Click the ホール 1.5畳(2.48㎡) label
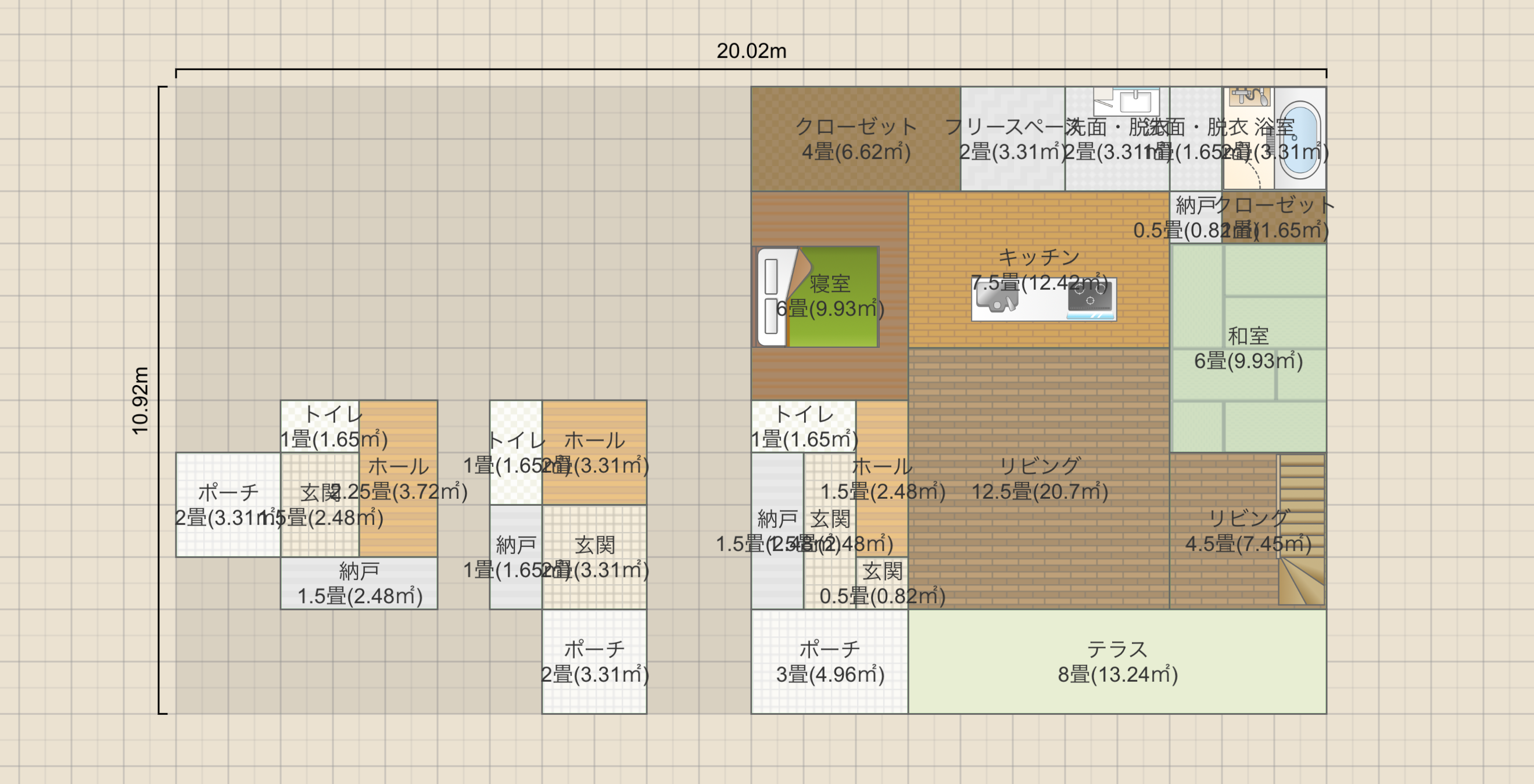The height and width of the screenshot is (784, 1534). click(882, 479)
